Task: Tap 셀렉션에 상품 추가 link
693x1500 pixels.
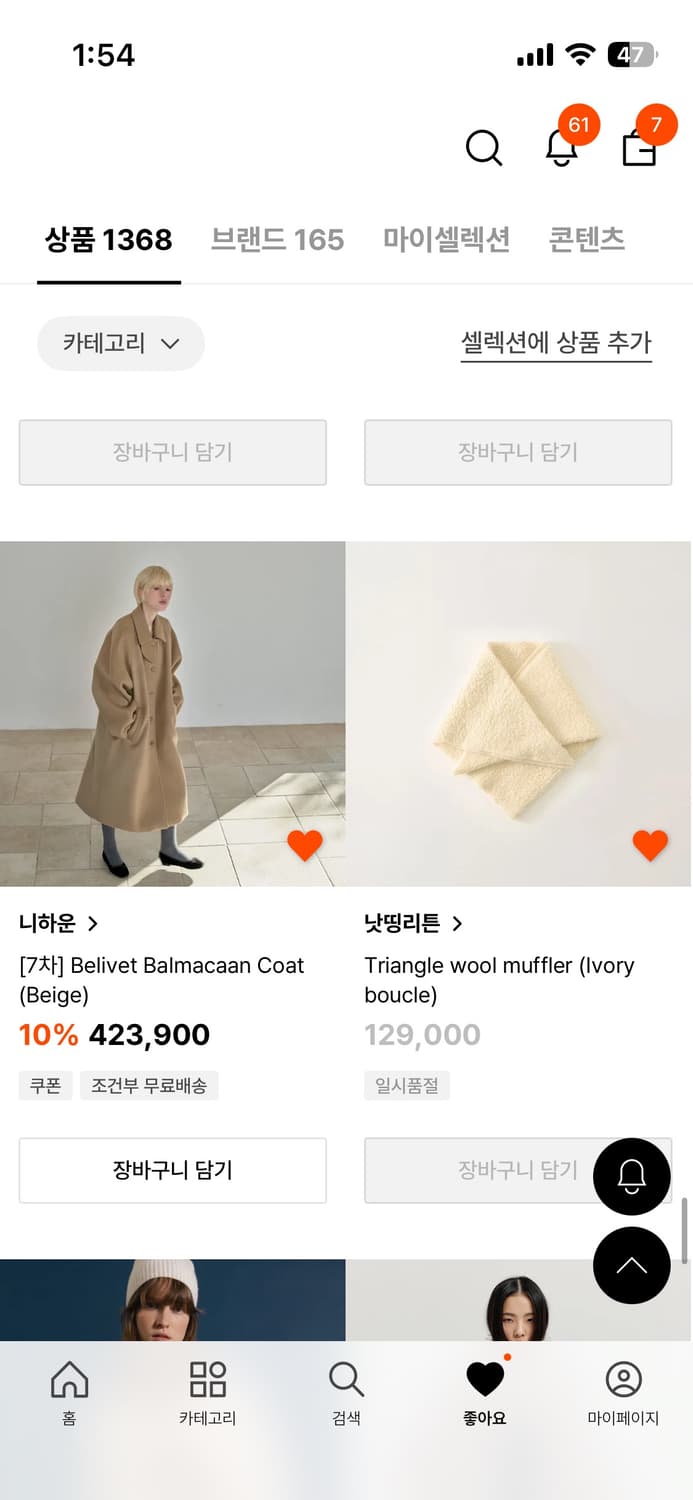Action: pos(555,343)
